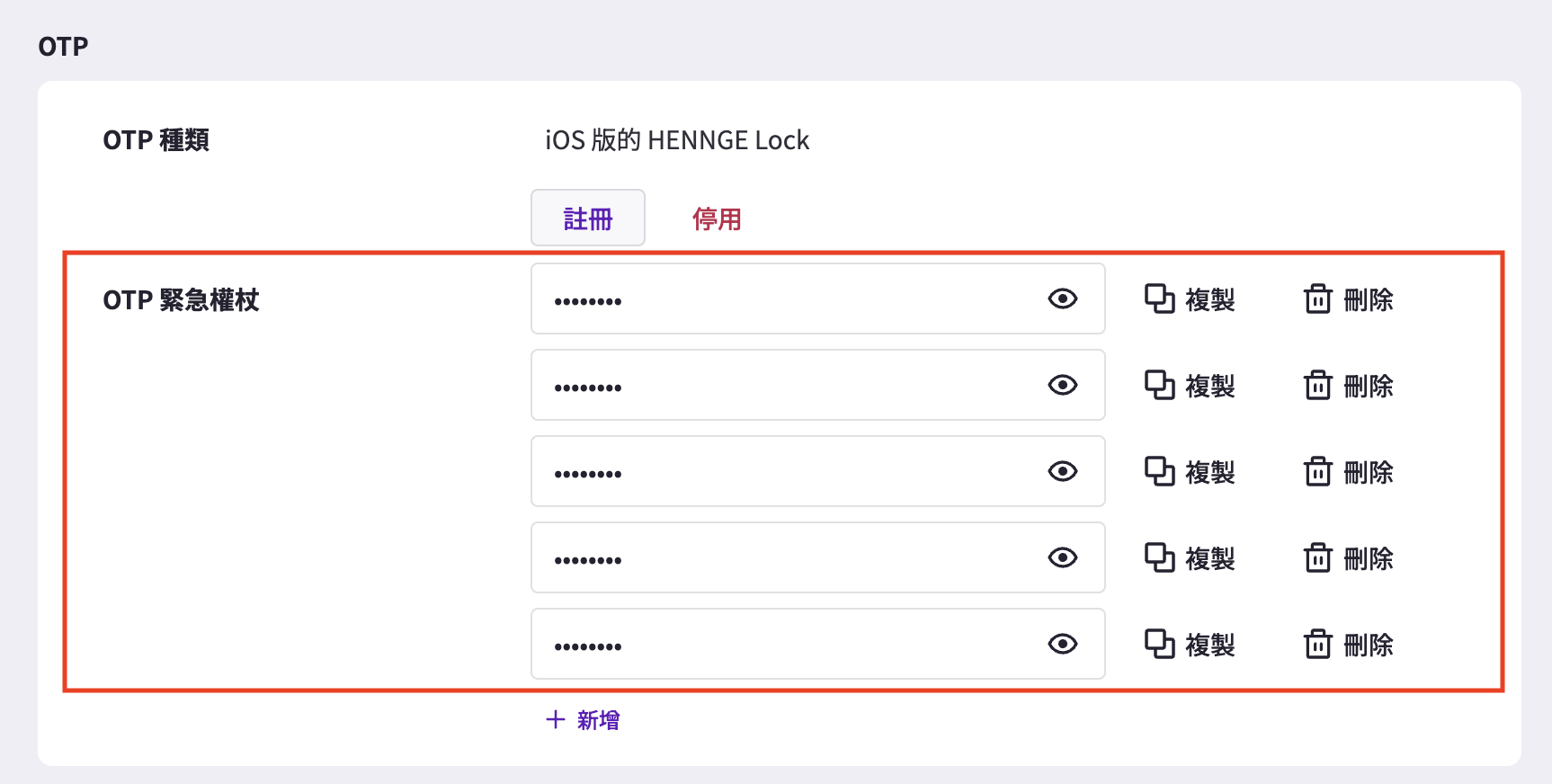
Task: Reveal the first token with eye icon
Action: pos(1063,298)
